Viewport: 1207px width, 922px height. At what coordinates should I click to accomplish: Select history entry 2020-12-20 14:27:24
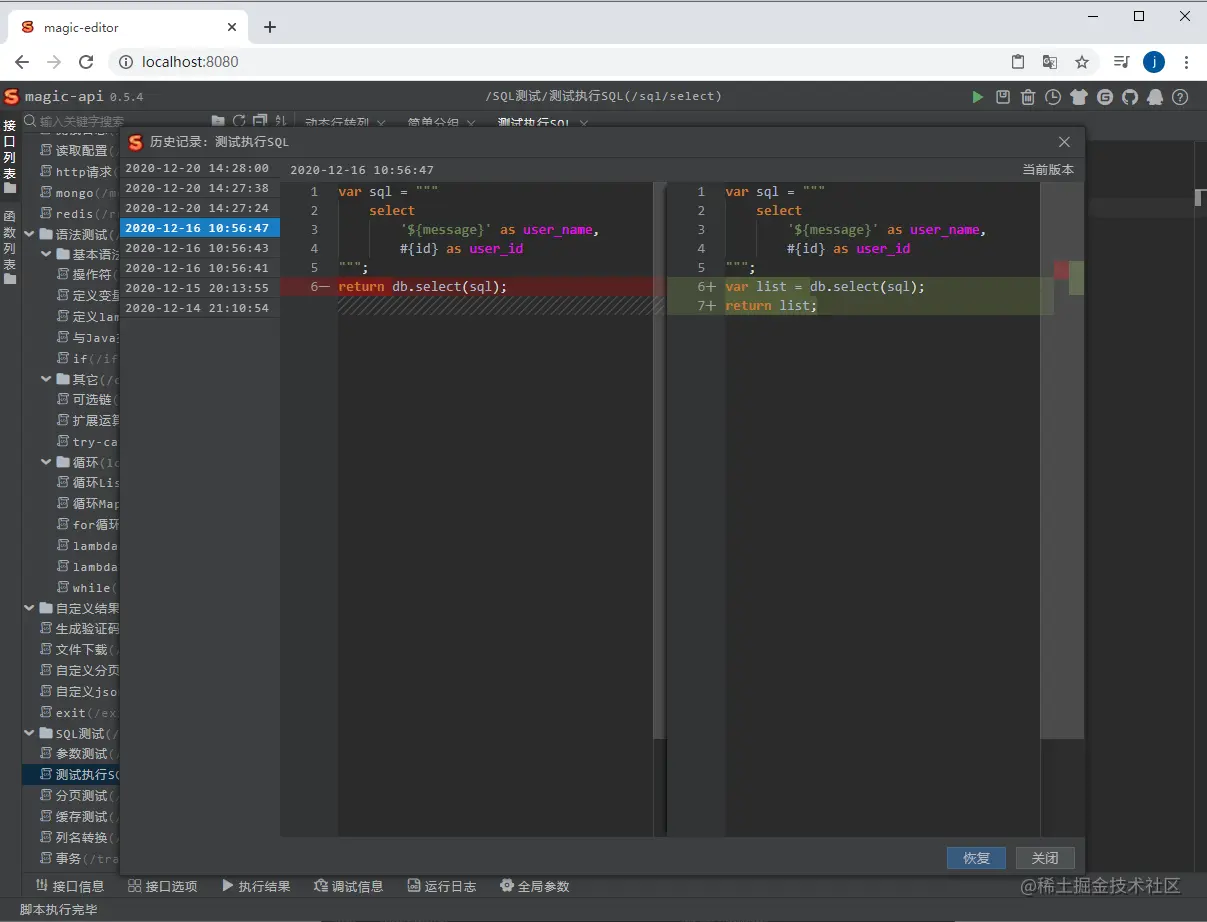[200, 208]
